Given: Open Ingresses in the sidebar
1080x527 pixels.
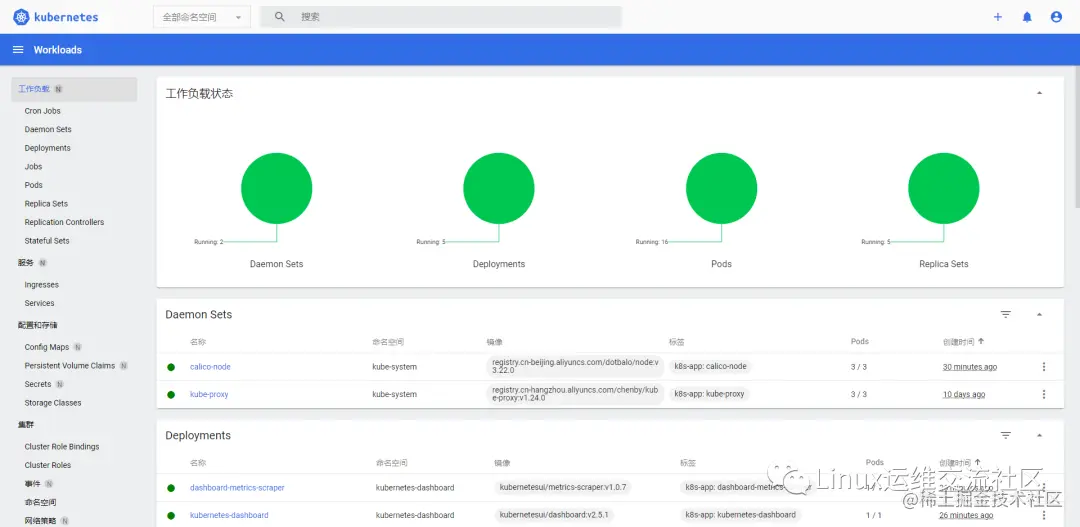Looking at the screenshot, I should [41, 285].
